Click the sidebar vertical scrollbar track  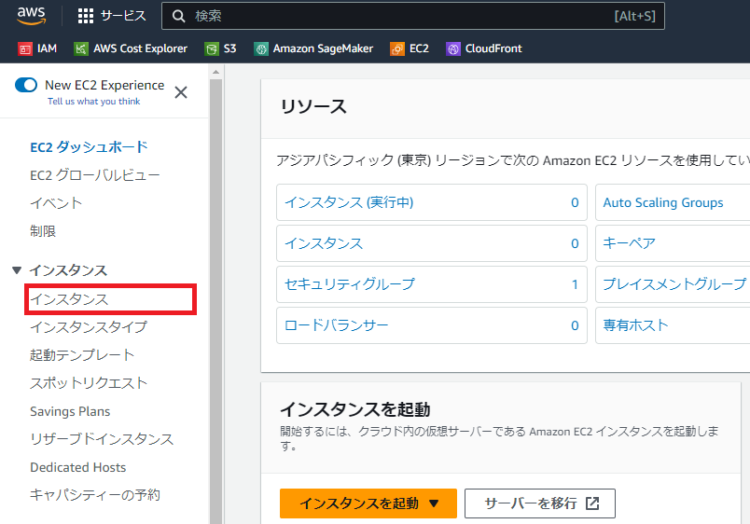[x=216, y=301]
